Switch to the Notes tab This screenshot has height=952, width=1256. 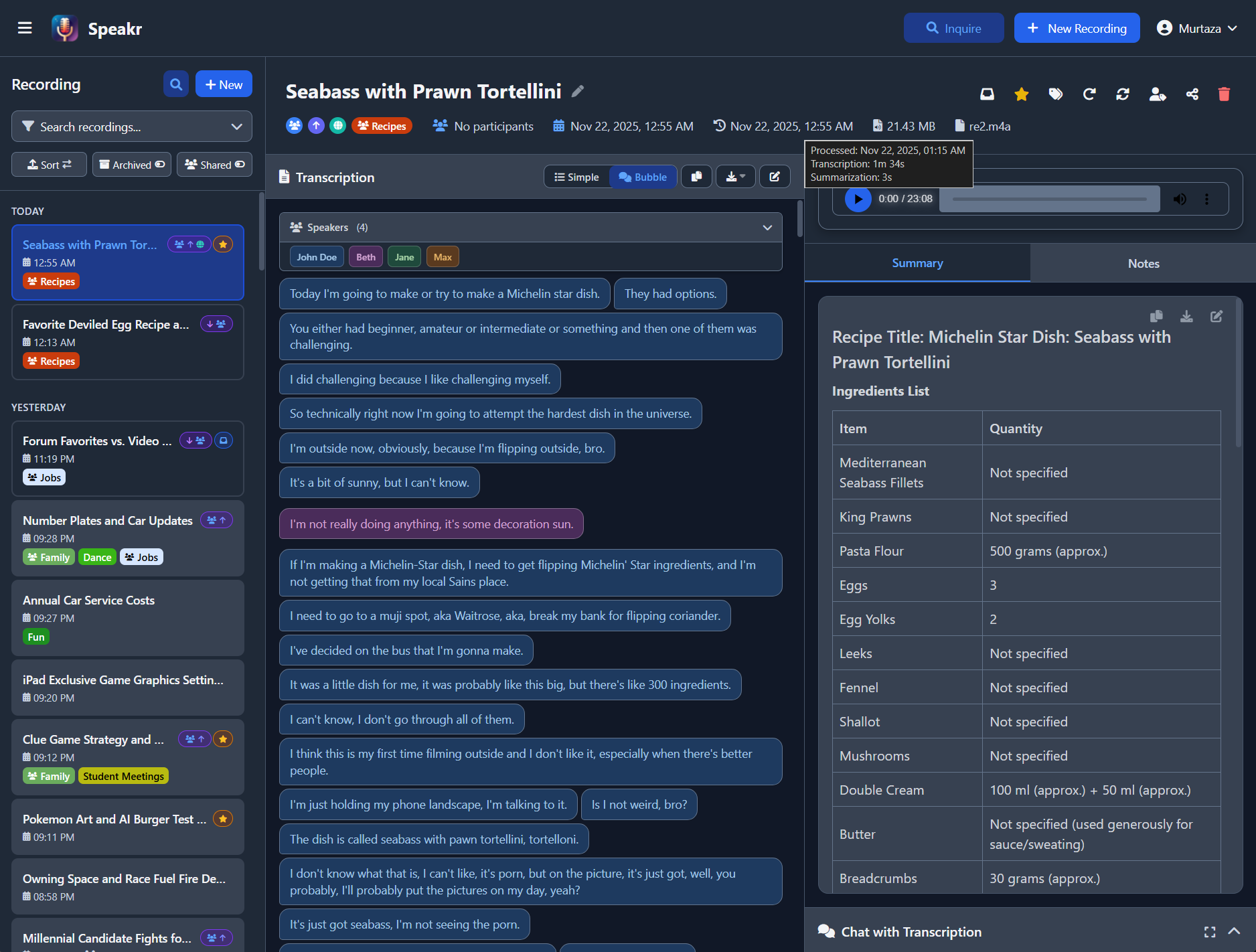point(1143,262)
